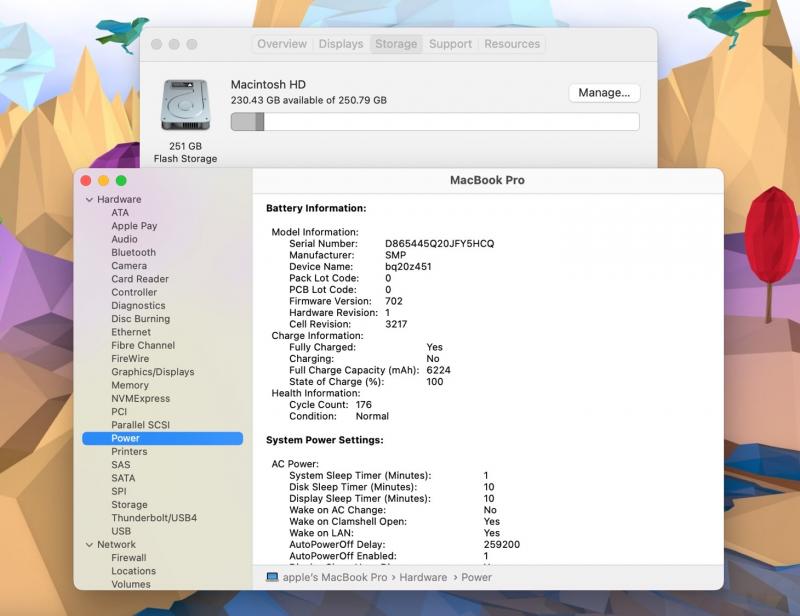This screenshot has height=616, width=800.
Task: Select Apple Pay in the sidebar
Action: point(134,226)
